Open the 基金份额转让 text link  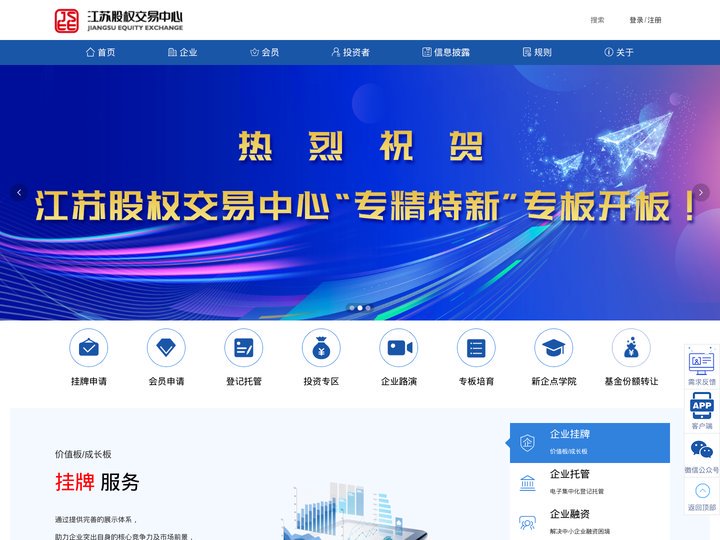point(631,381)
